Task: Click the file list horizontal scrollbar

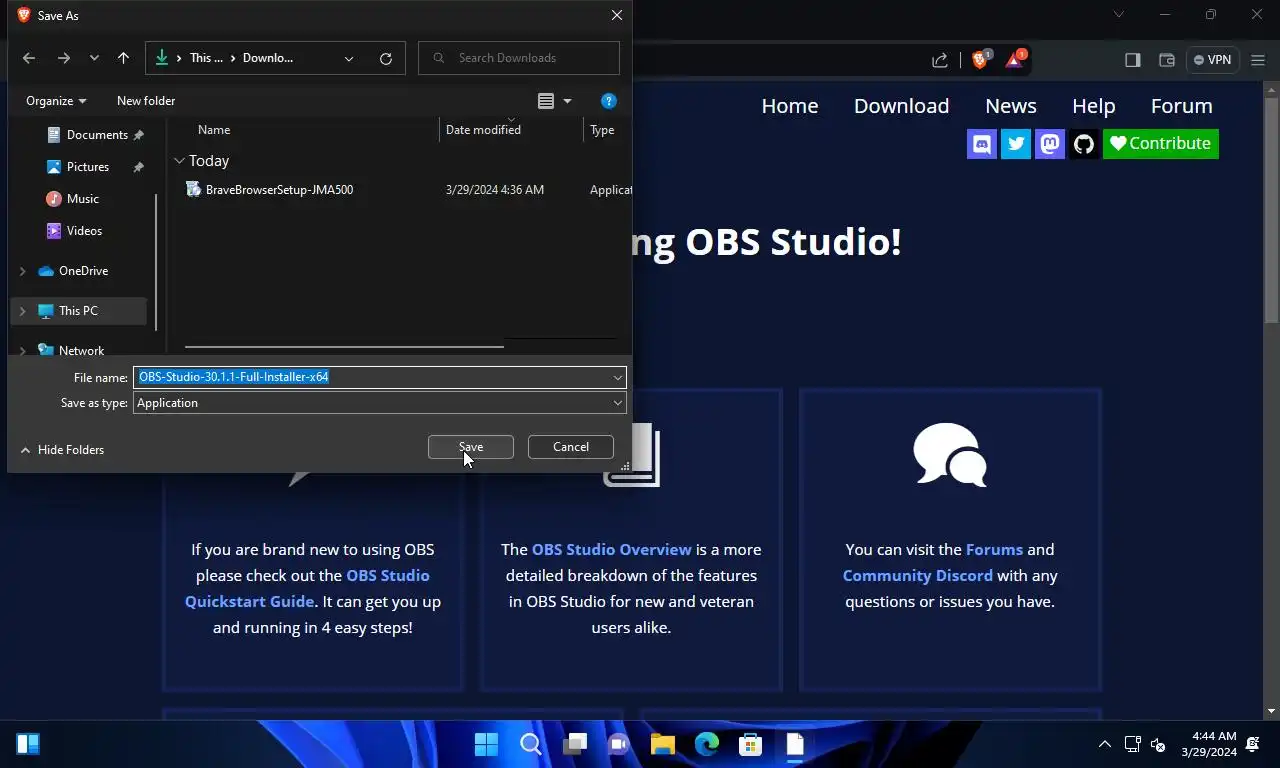Action: (344, 347)
